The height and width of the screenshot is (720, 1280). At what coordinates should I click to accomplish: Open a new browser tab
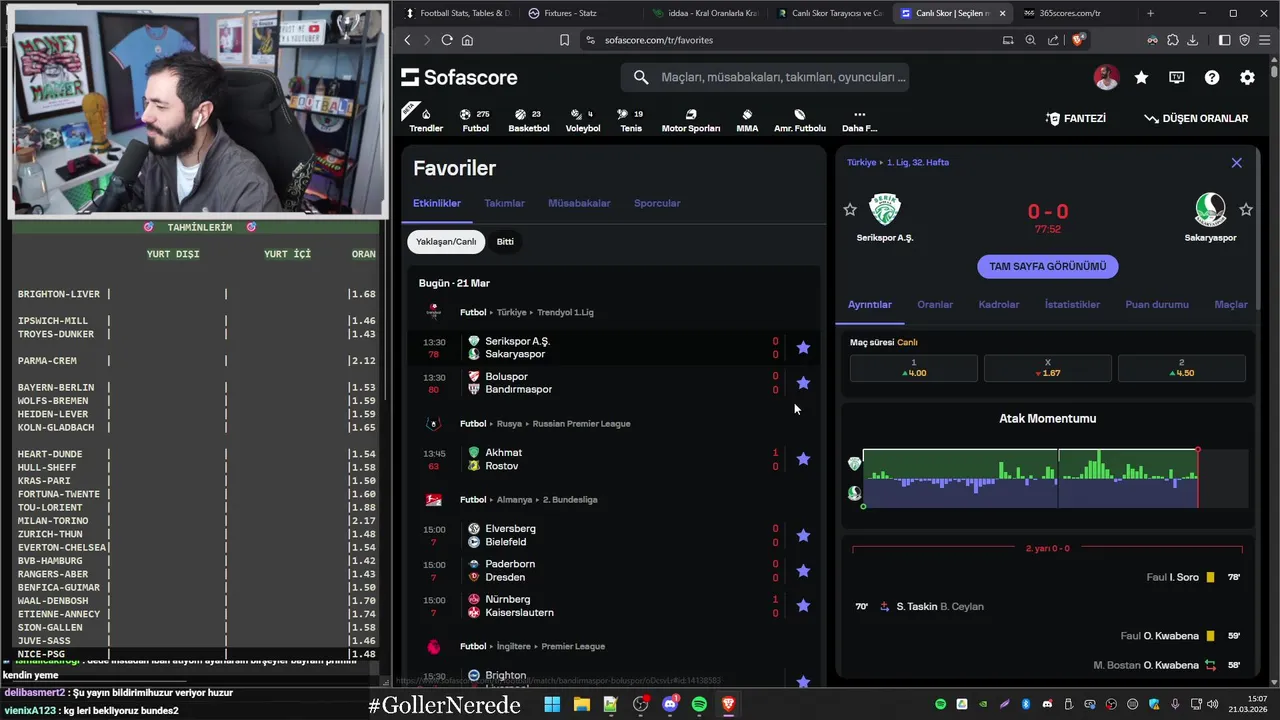1150,13
